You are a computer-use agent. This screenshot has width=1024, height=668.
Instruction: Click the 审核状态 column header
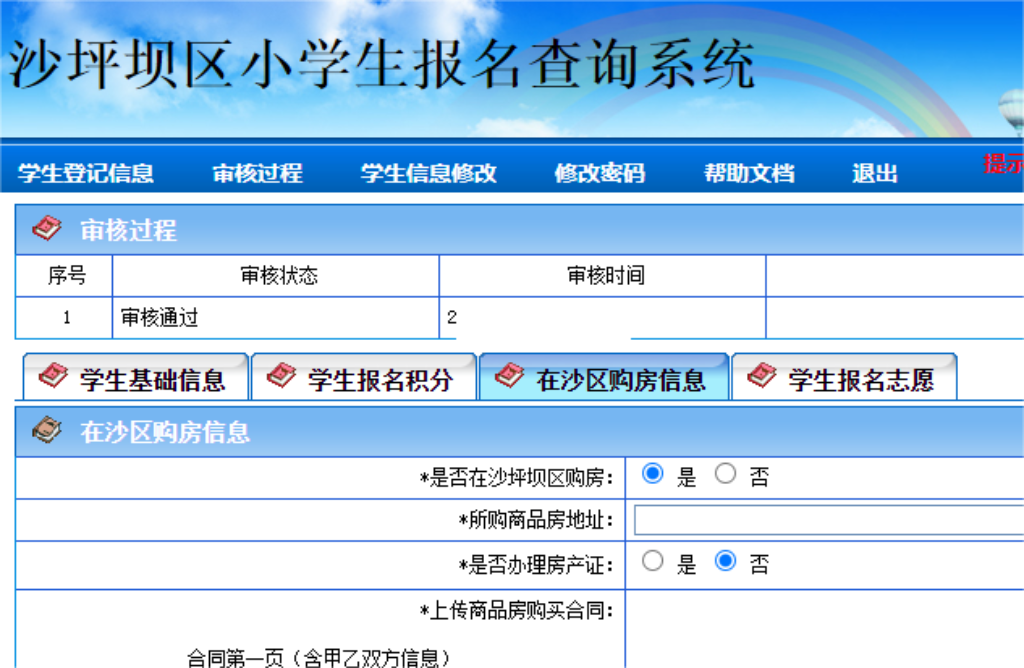pos(276,276)
